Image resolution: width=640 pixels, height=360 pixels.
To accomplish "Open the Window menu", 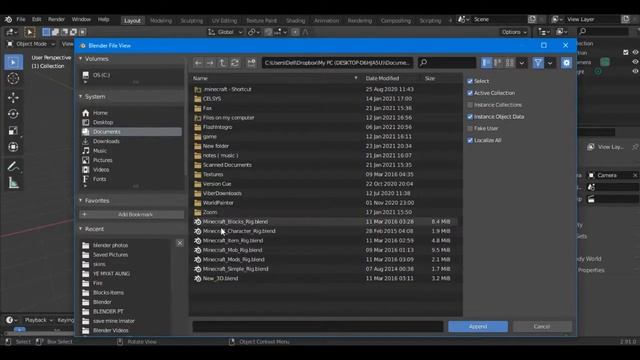I will [81, 19].
